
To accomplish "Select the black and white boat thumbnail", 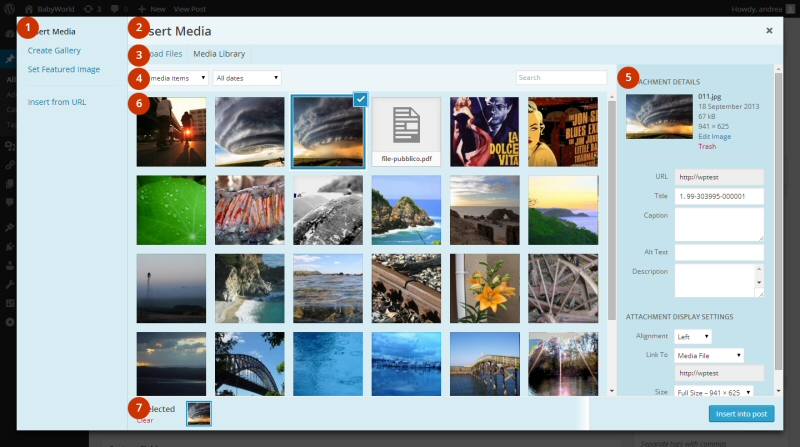I will coord(328,210).
